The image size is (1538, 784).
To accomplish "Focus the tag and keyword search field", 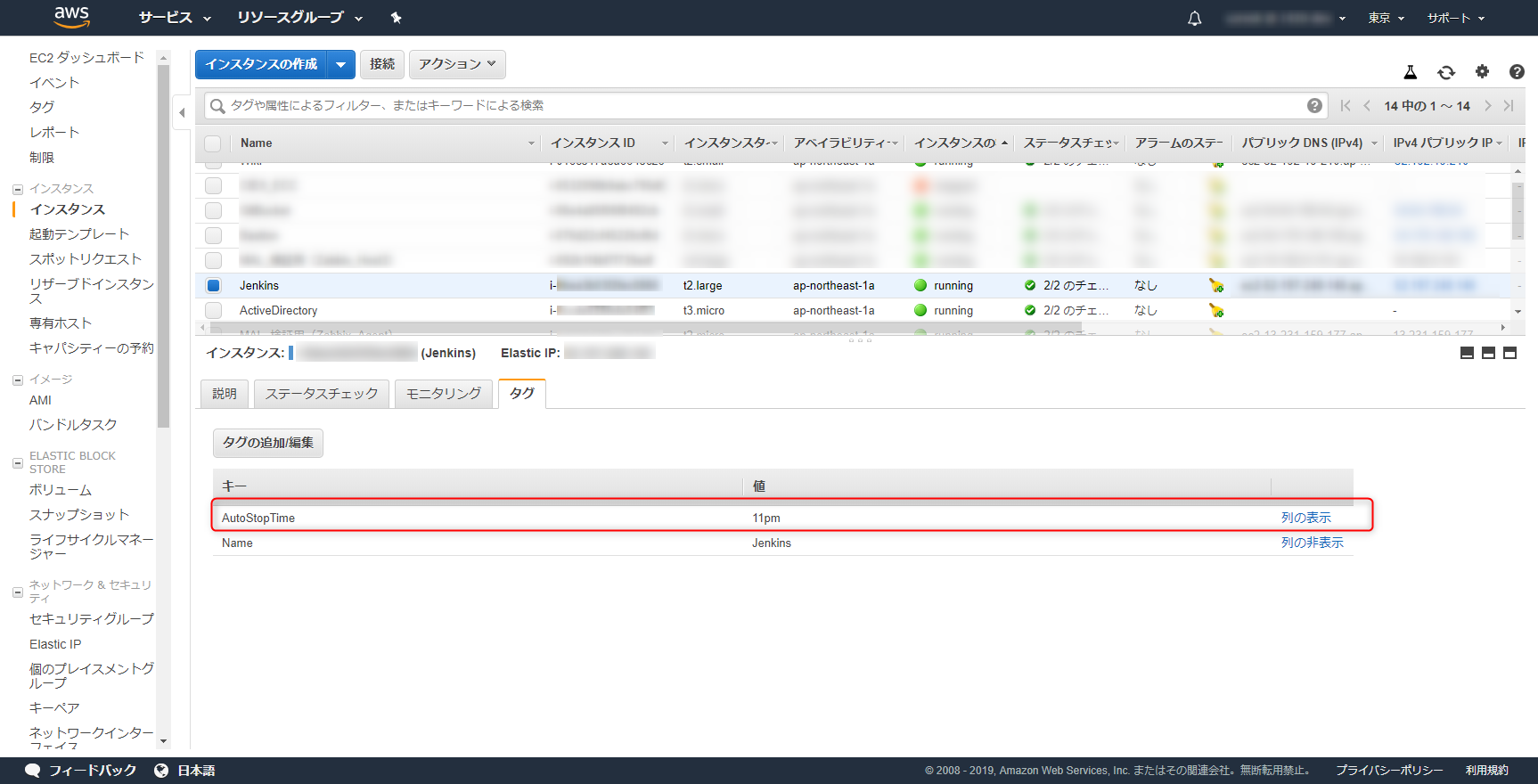I will 766,106.
